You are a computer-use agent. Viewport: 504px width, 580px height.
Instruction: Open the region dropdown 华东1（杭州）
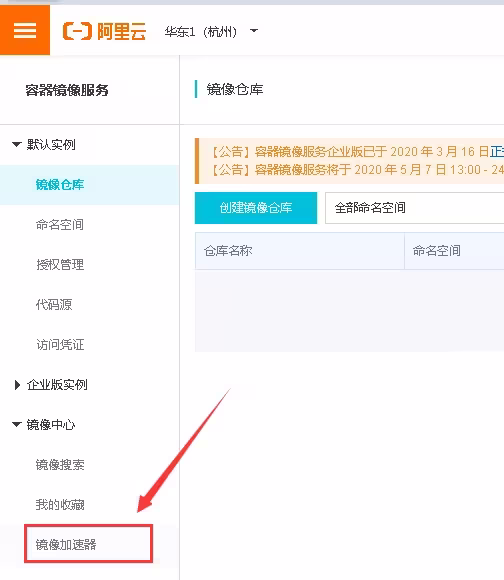(x=211, y=32)
